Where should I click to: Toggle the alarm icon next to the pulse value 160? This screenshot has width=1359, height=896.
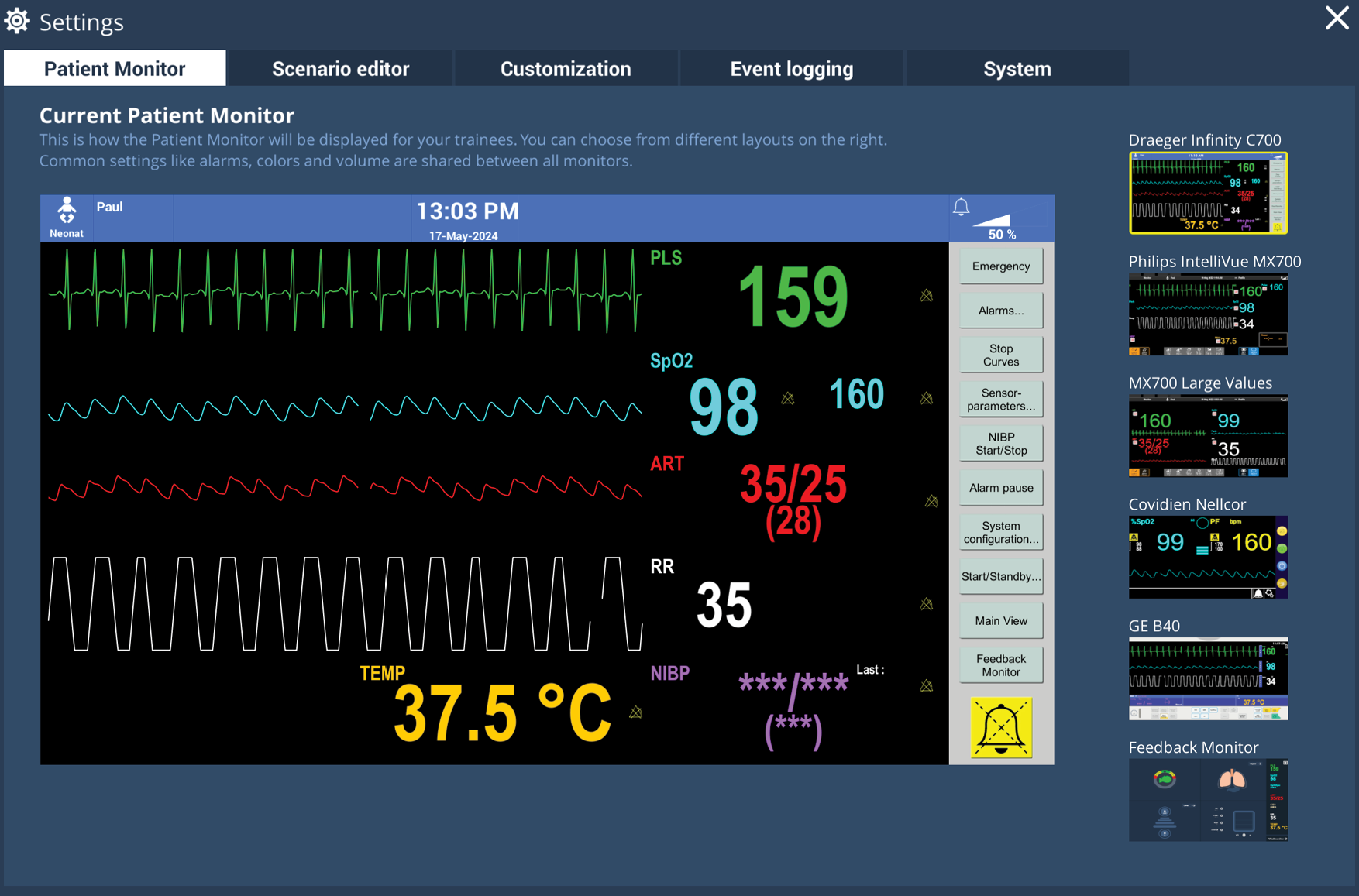point(925,397)
